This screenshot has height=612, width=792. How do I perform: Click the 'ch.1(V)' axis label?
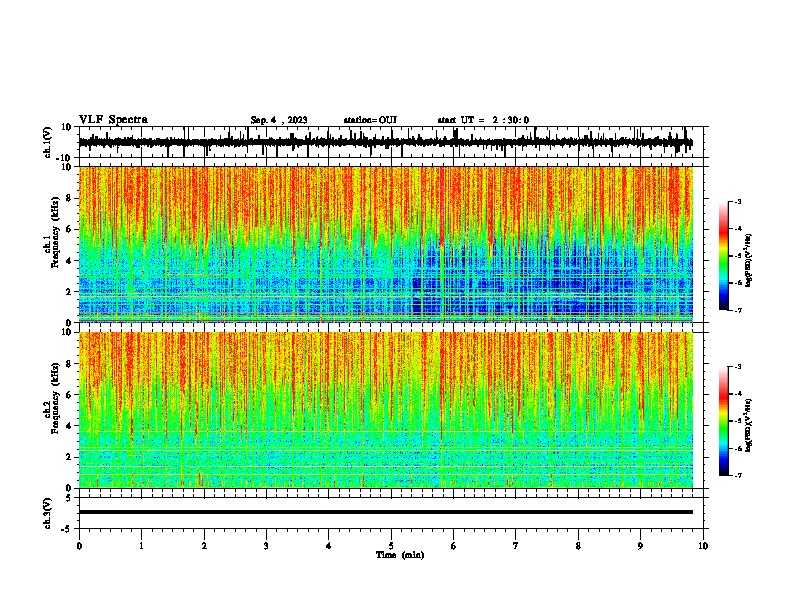pos(48,142)
